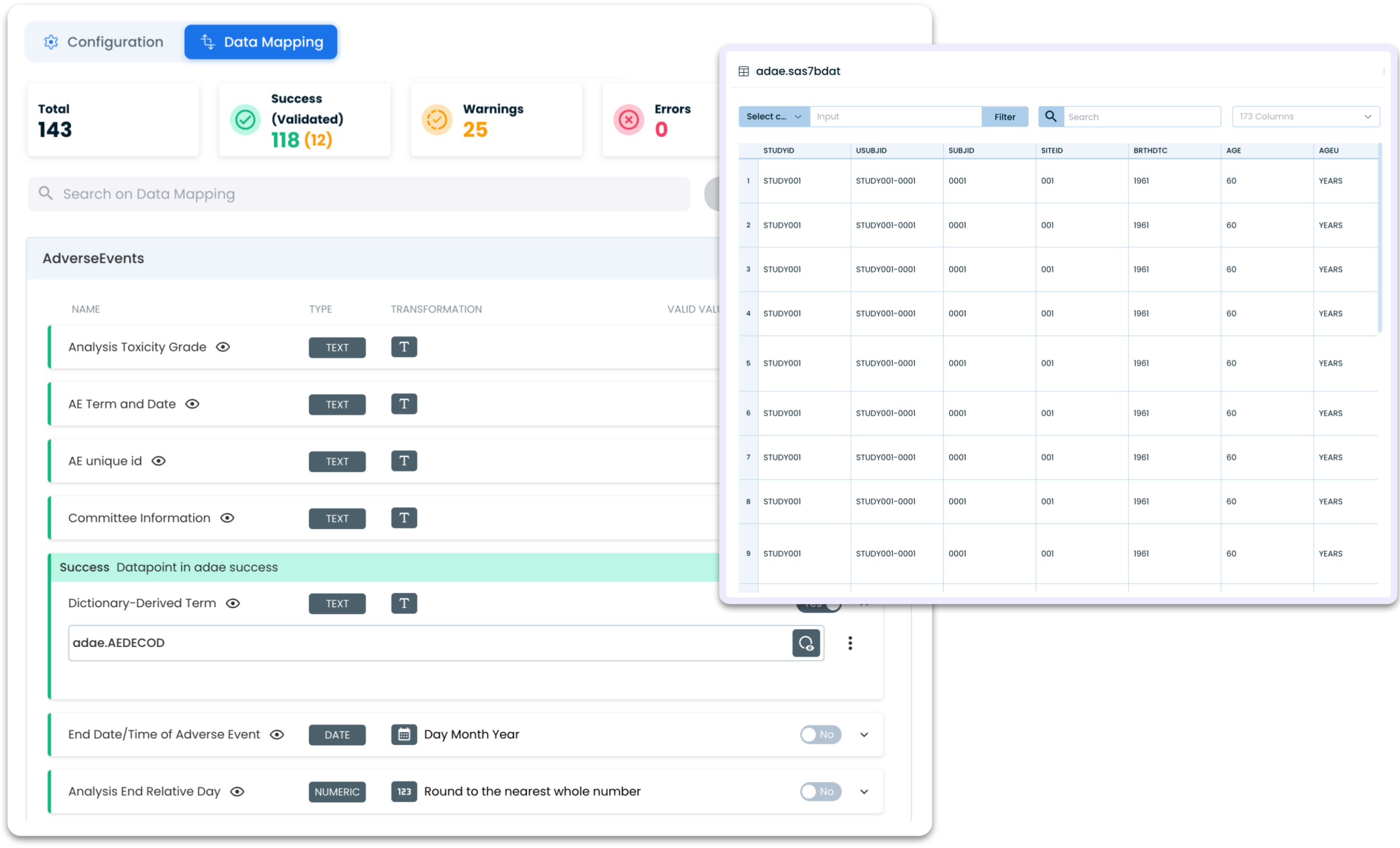Screen dimensions: 1400x848
Task: Open the Select column dropdown
Action: coord(774,117)
